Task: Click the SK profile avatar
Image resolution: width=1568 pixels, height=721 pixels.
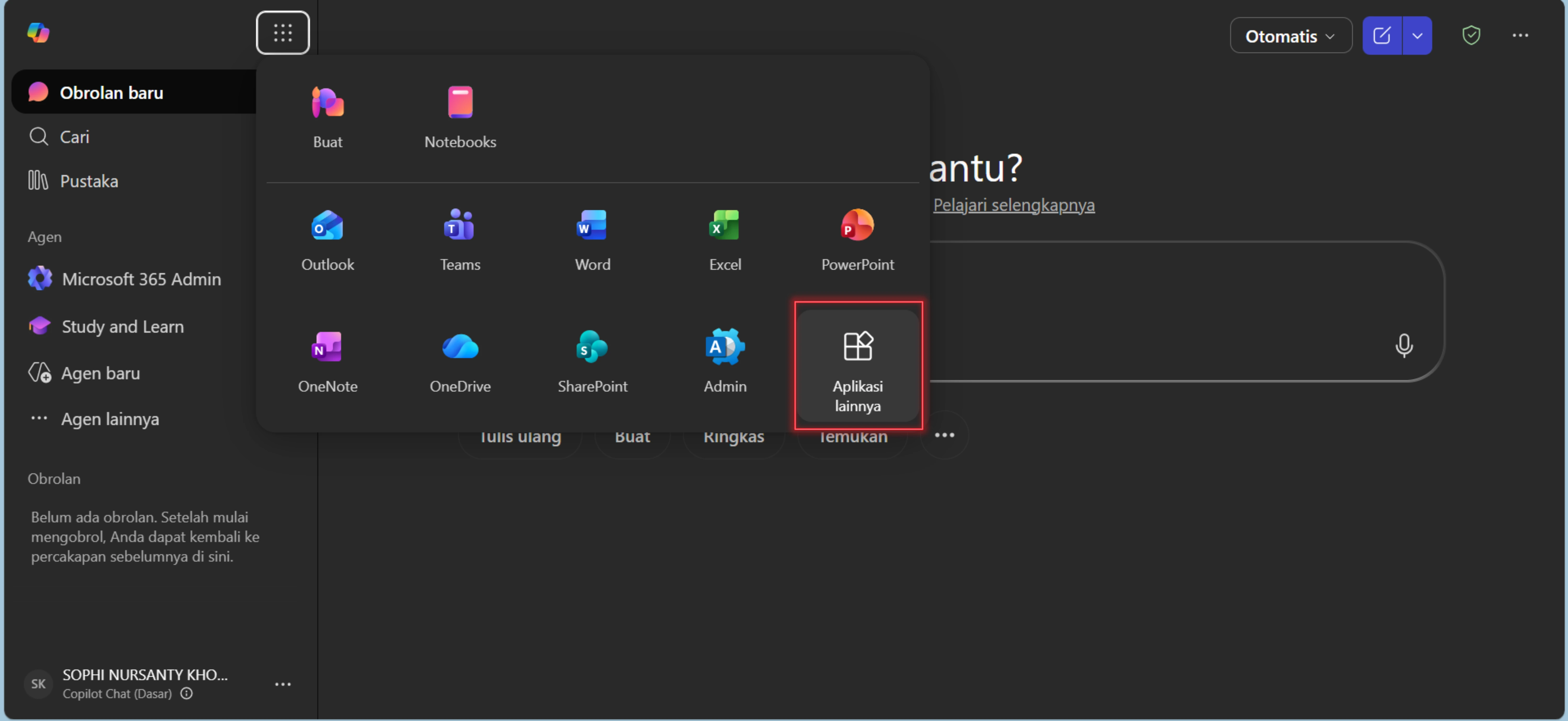Action: [x=38, y=684]
